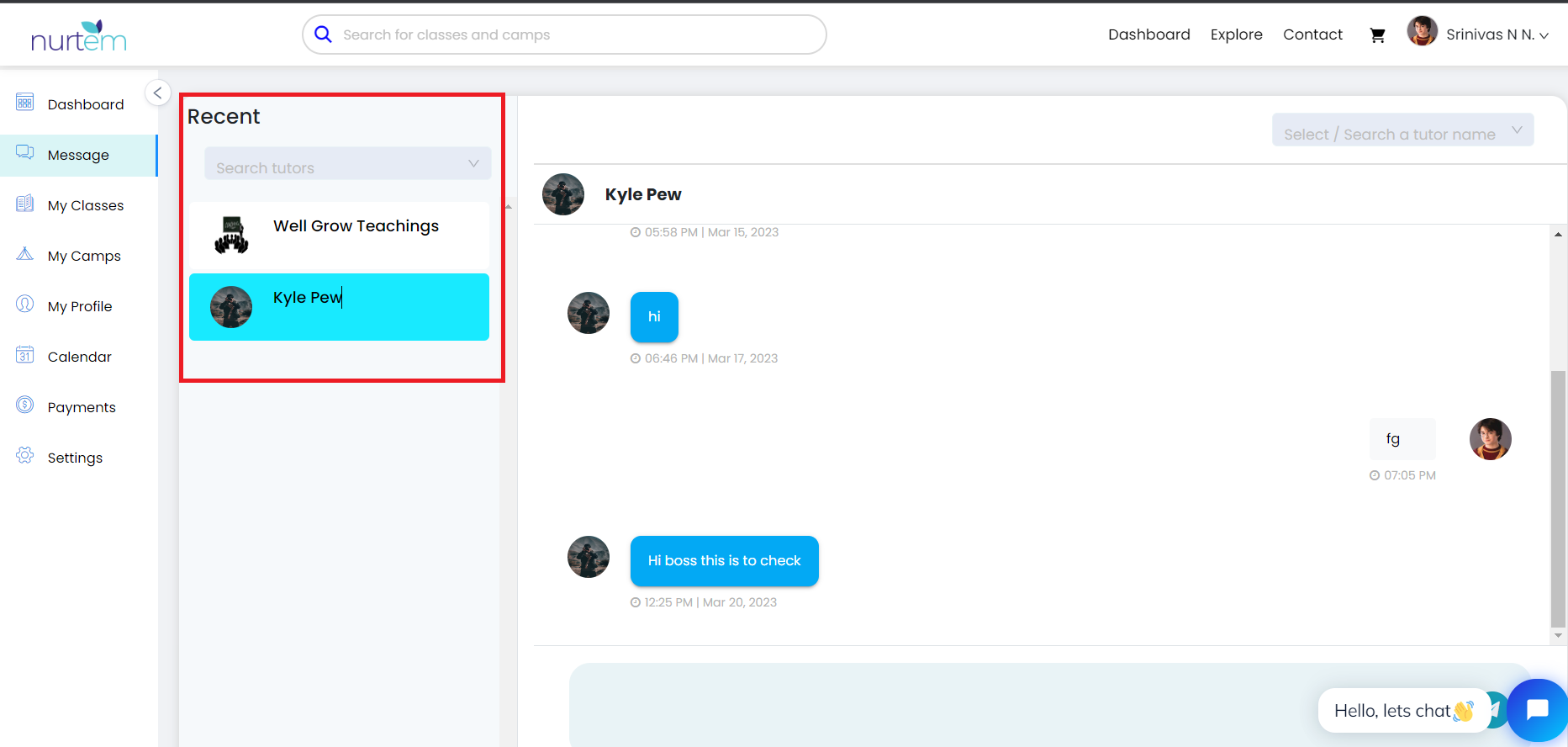Screen dimensions: 1568x747
Task: Open Contact in top navigation
Action: (x=1312, y=34)
